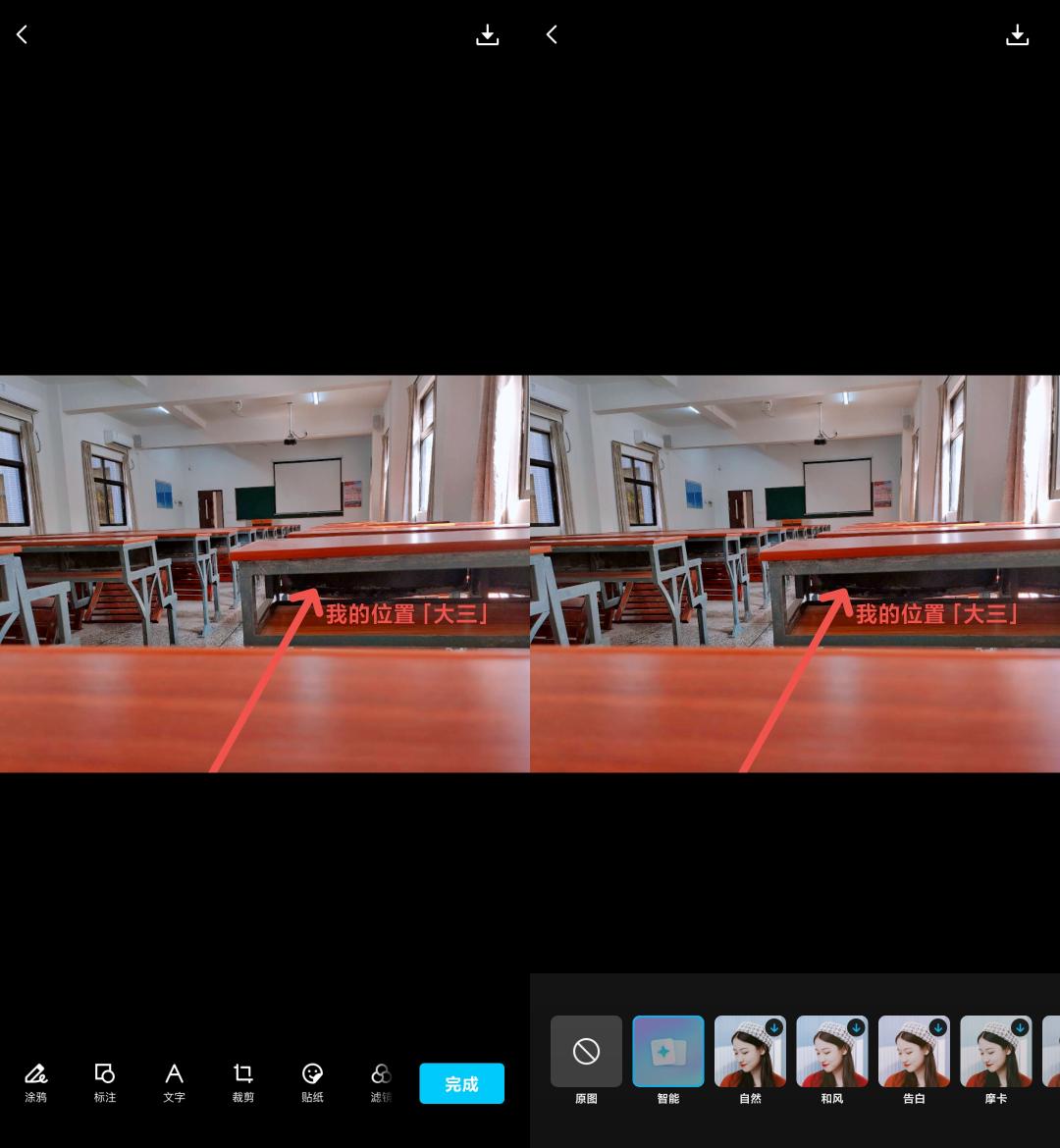
Task: Tap the classroom photo on right screen
Action: [x=795, y=574]
